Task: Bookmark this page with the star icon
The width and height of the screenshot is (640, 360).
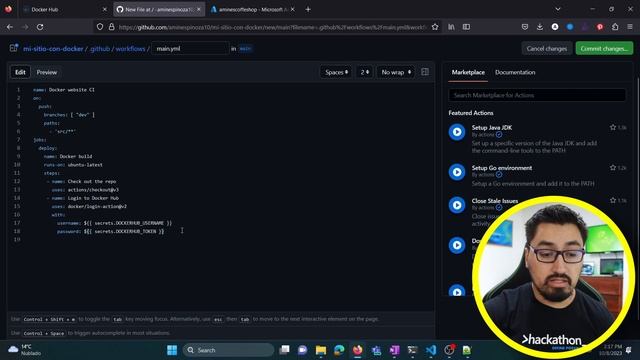Action: (435, 27)
